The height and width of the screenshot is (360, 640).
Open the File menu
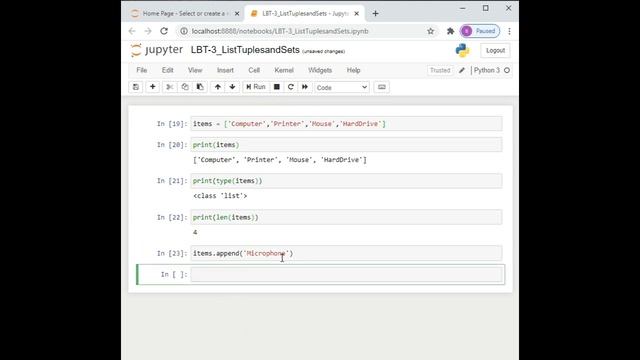[x=142, y=70]
